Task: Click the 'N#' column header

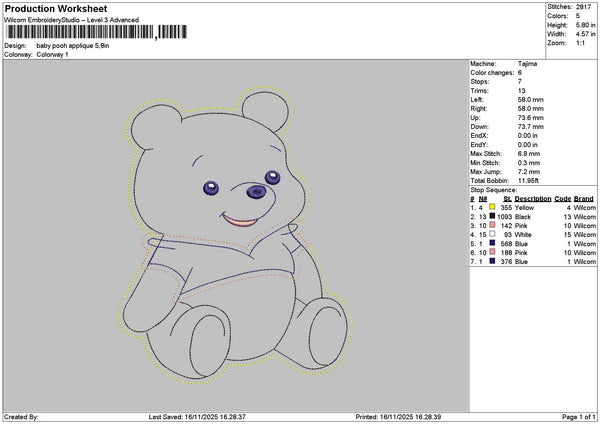Action: tap(483, 199)
